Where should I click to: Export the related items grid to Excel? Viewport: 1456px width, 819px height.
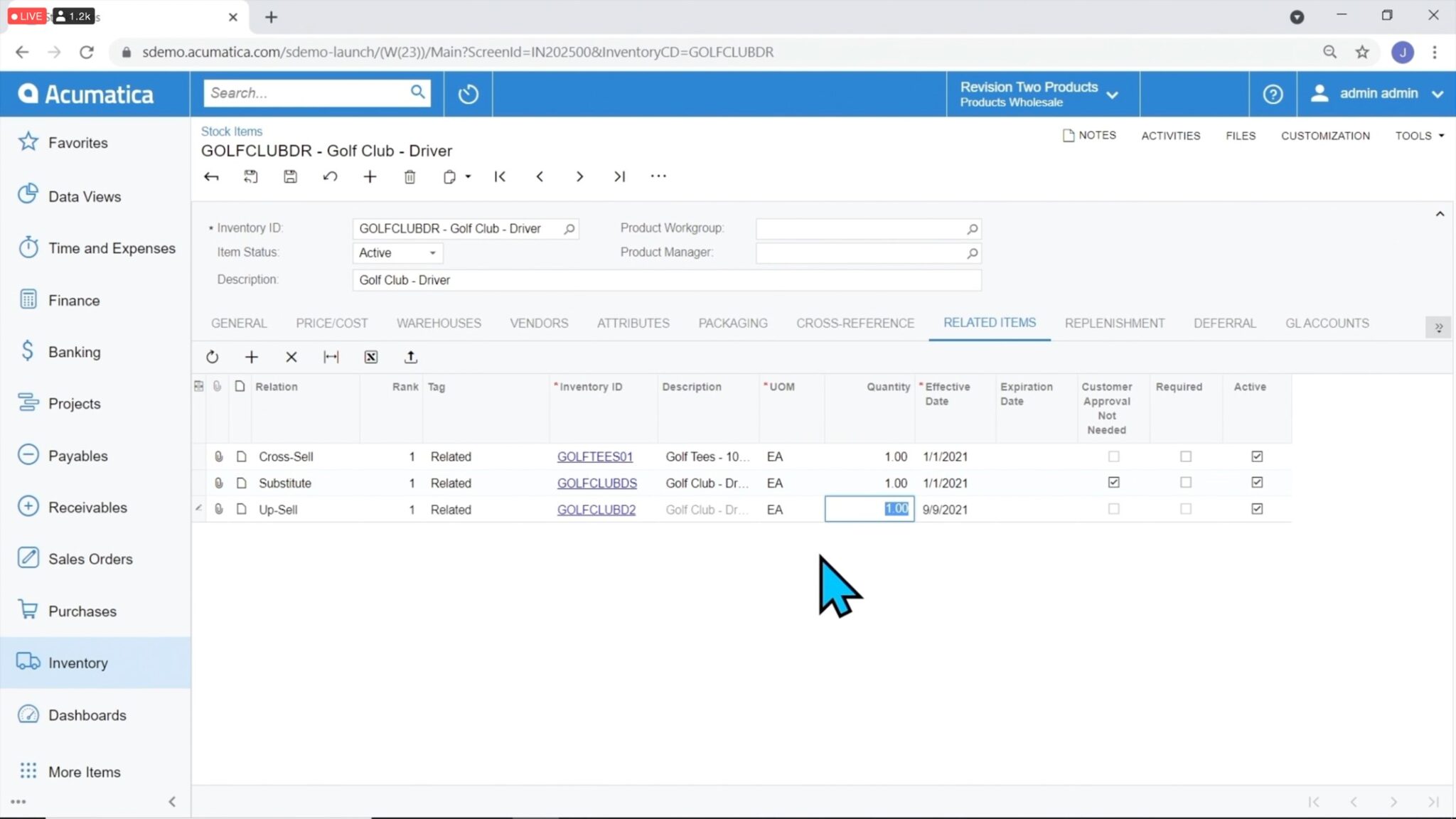tap(370, 357)
